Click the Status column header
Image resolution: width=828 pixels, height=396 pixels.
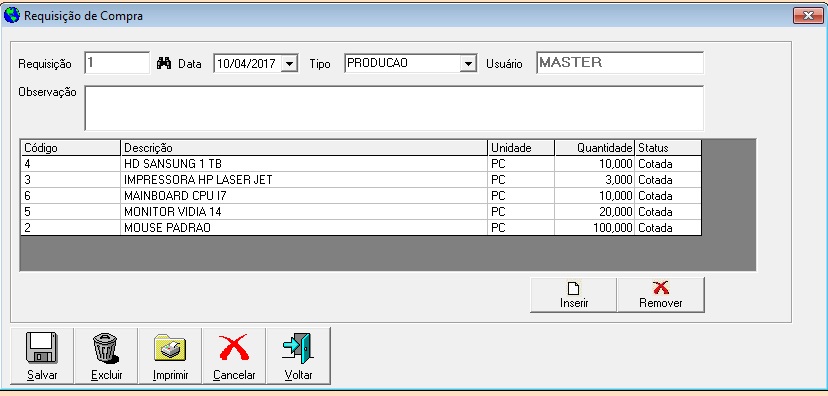(668, 148)
